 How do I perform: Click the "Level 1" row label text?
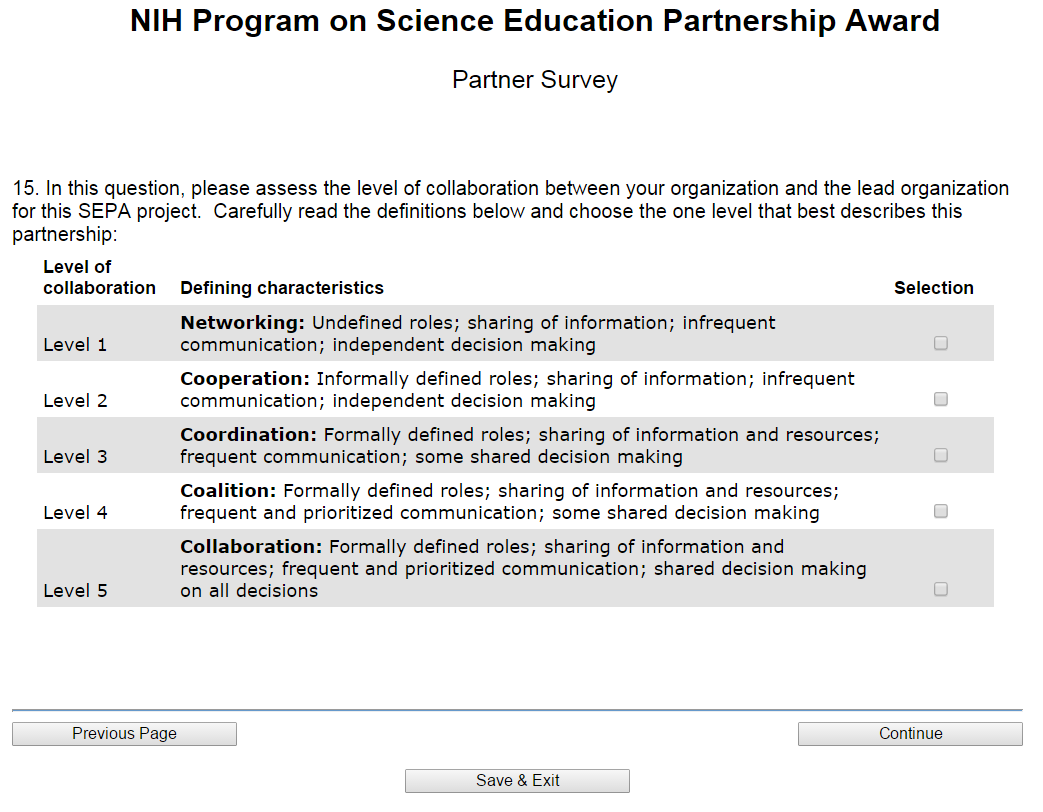[x=75, y=345]
